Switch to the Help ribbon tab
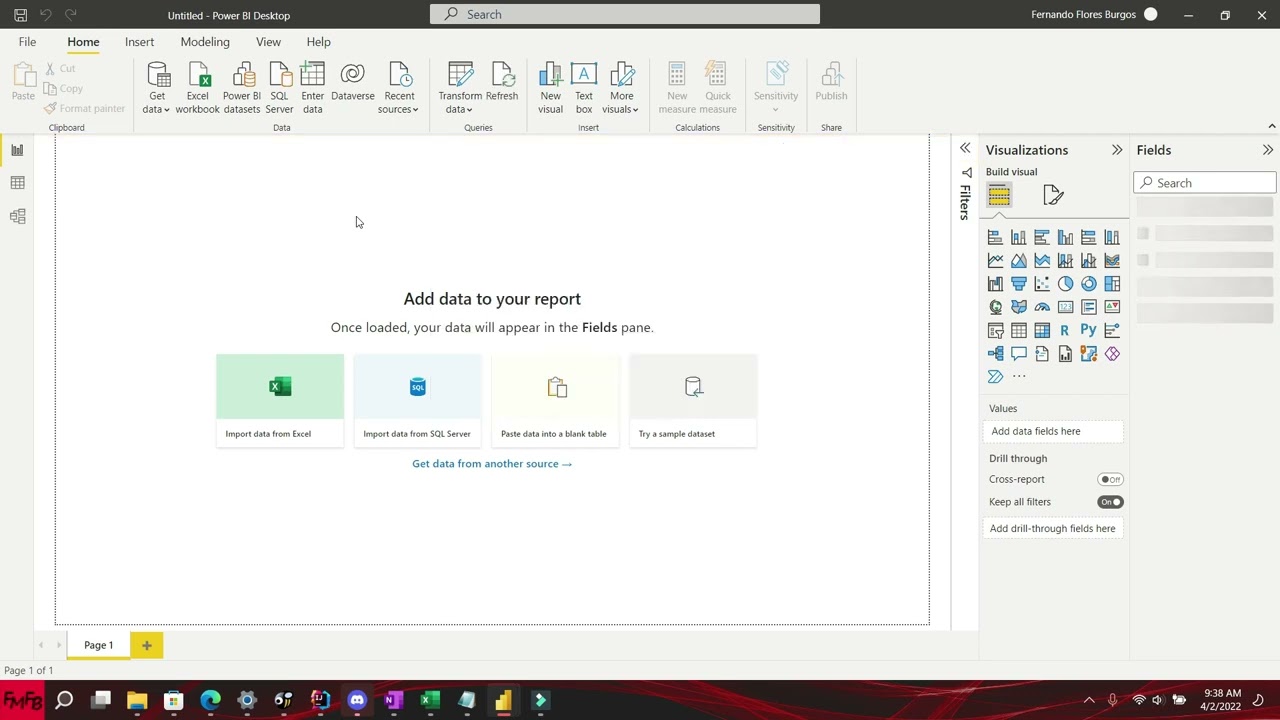Screen dimensions: 1280x720 point(318,42)
